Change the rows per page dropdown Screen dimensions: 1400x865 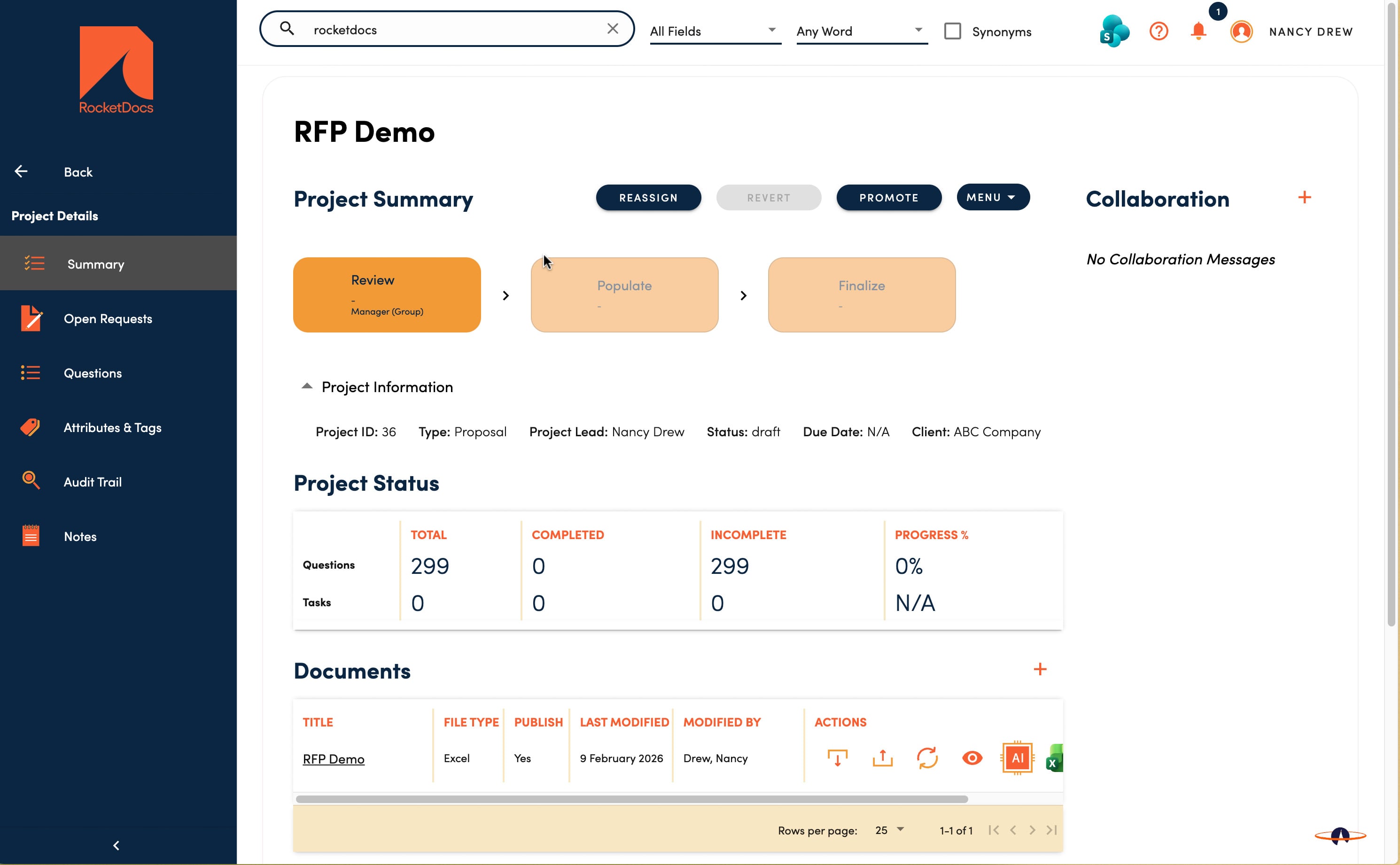coord(889,829)
